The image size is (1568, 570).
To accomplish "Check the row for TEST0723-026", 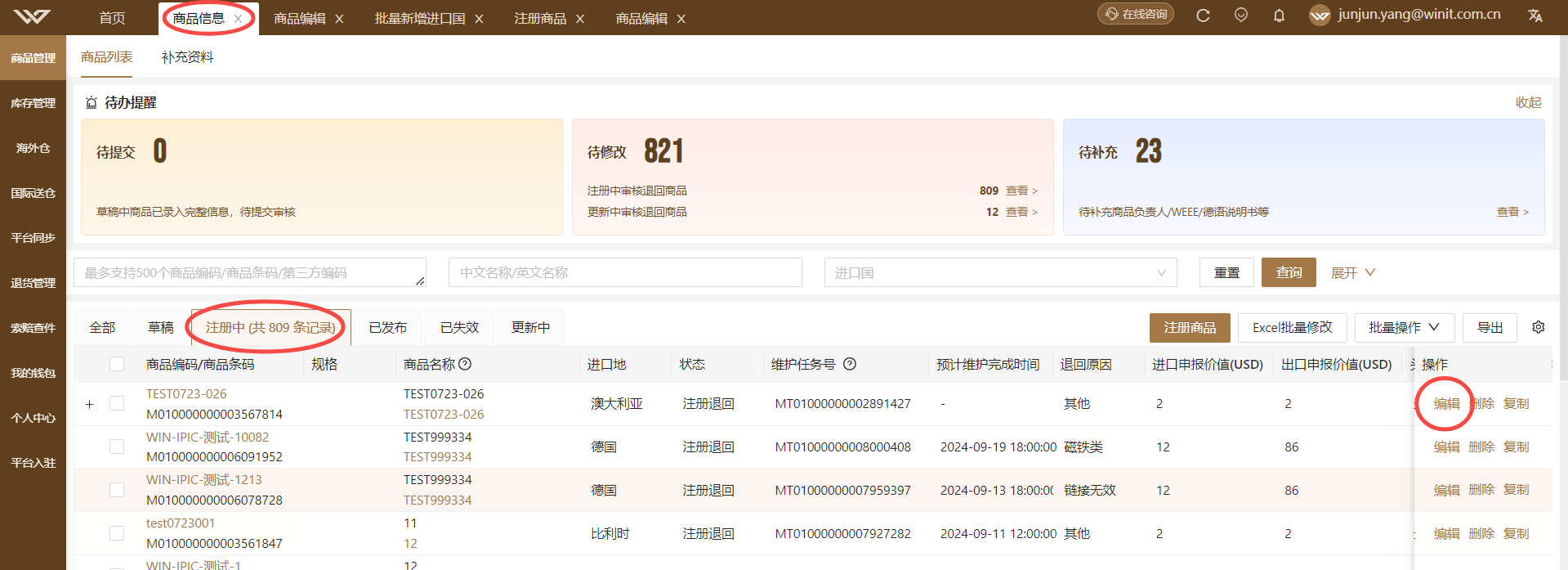I will point(117,403).
